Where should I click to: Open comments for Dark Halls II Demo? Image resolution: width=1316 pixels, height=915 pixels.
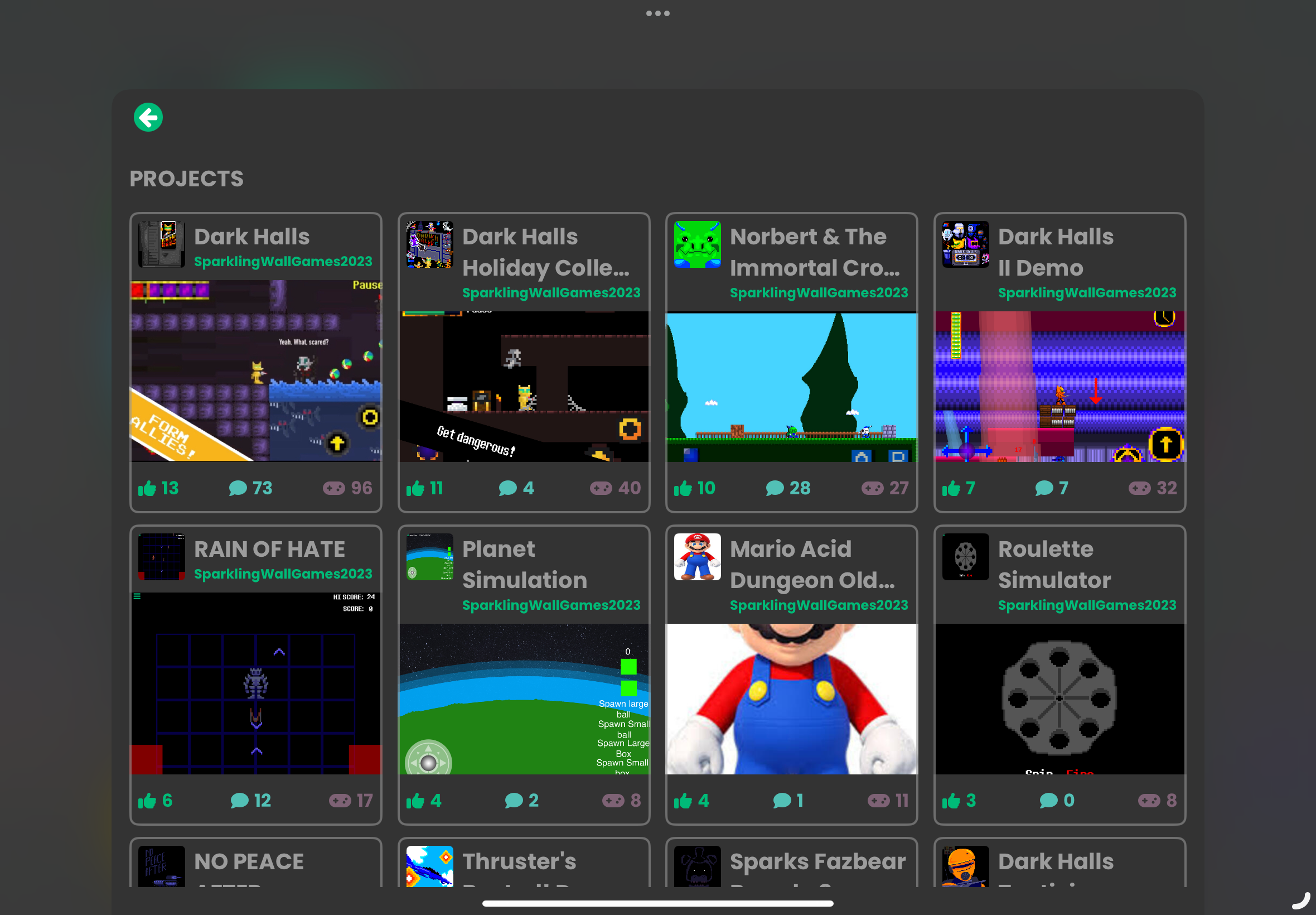(1044, 488)
